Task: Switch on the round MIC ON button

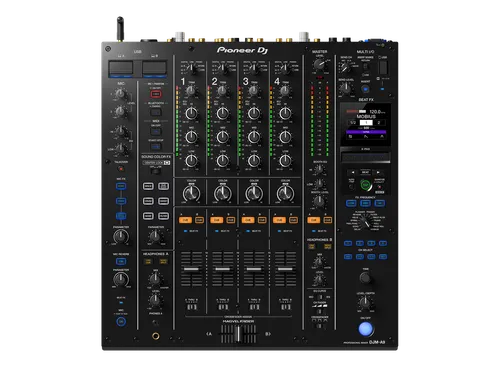Action: 121,322
